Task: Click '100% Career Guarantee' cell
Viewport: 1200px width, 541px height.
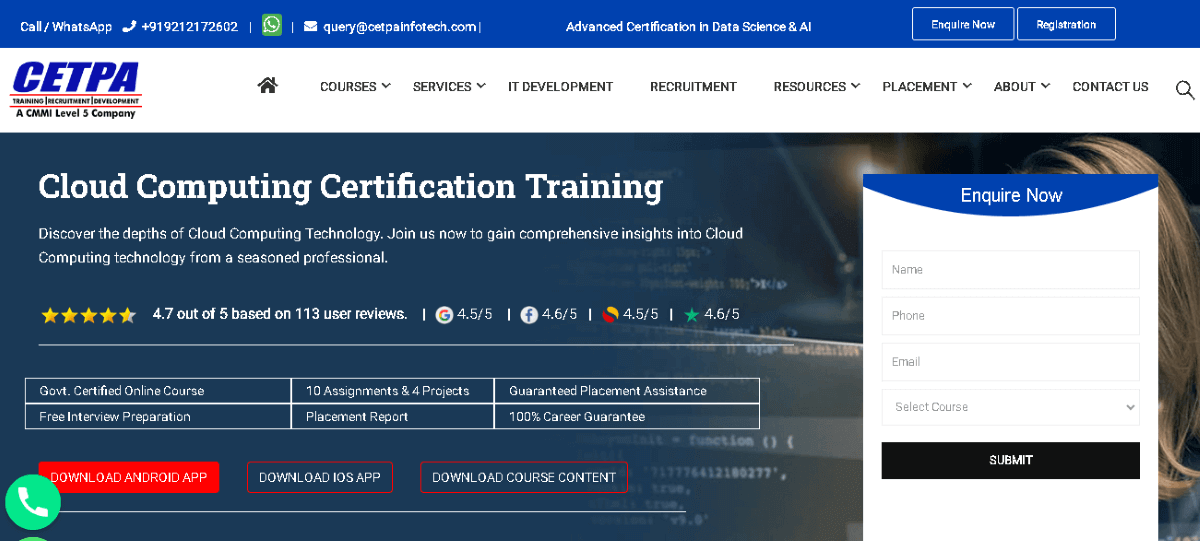Action: pyautogui.click(x=627, y=416)
